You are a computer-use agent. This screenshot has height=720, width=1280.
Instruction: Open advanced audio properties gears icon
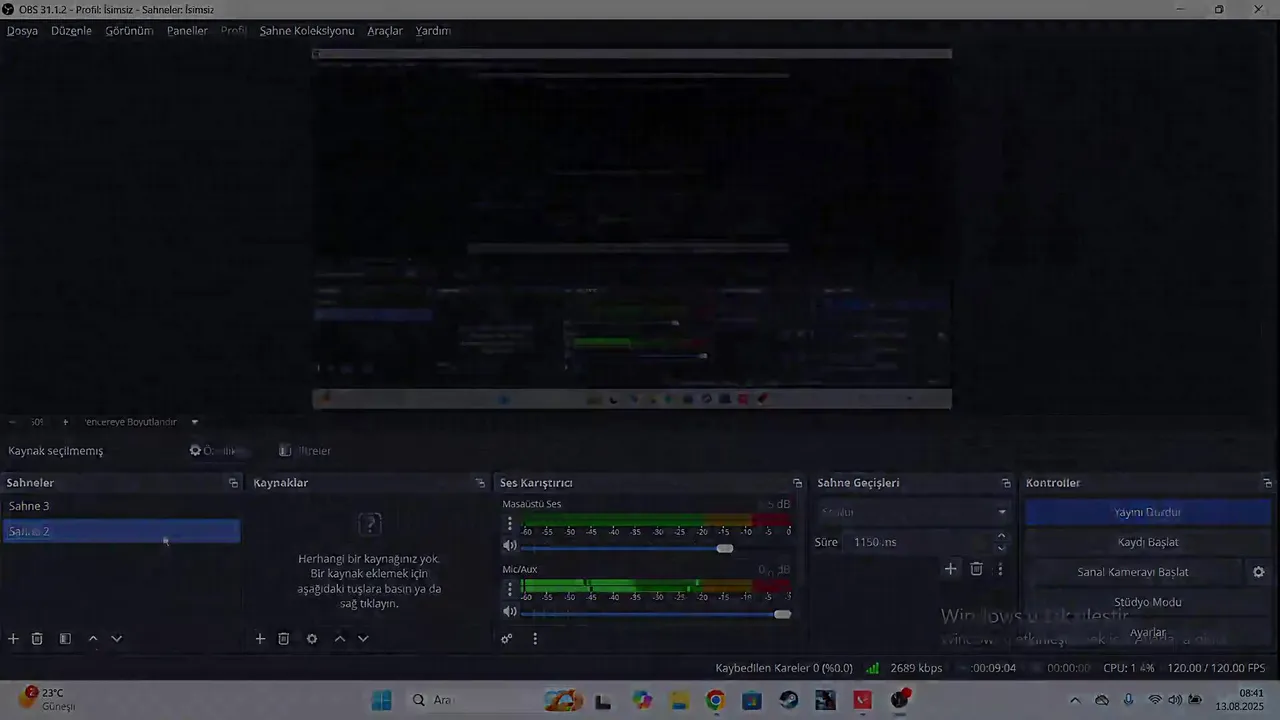pos(507,639)
